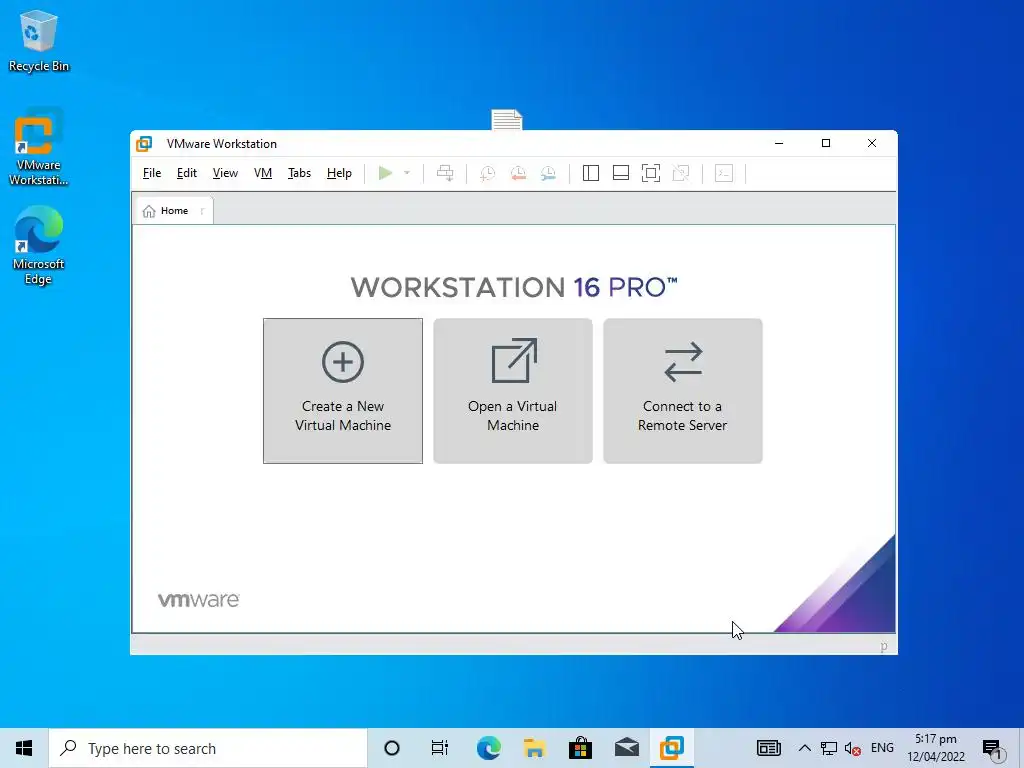Toggle the thumbnail bar view icon
1024x768 pixels.
pos(621,173)
